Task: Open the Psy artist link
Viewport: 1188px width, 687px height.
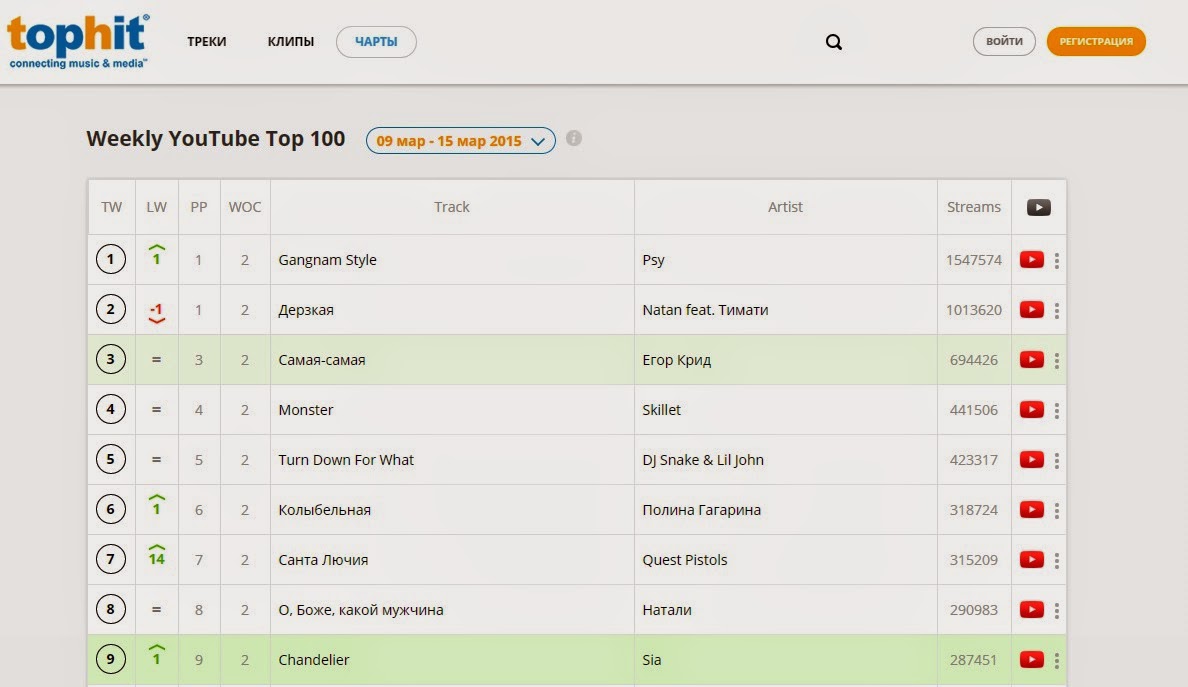Action: 653,260
